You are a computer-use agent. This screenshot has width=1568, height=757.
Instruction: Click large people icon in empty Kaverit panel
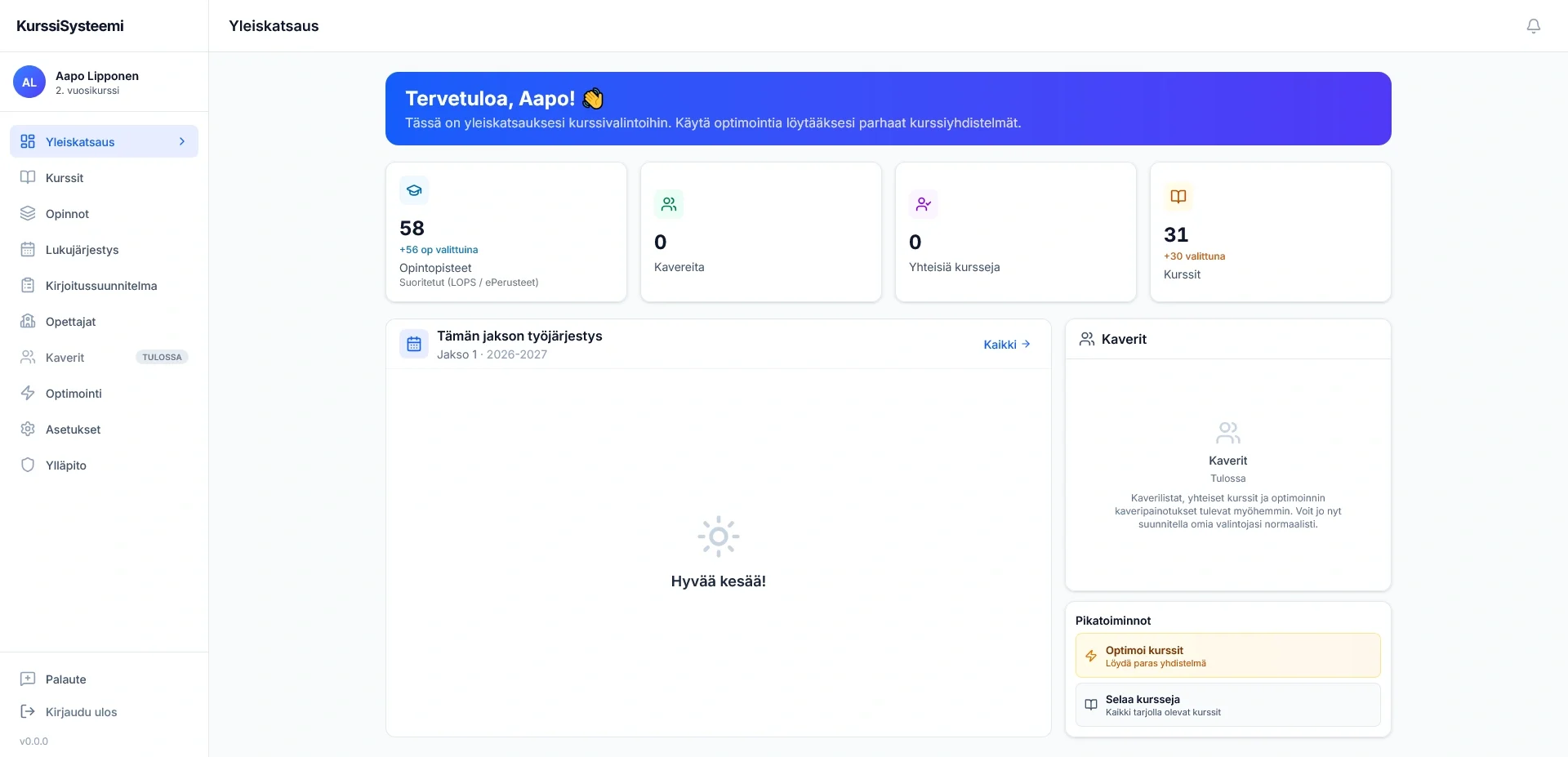tap(1228, 432)
